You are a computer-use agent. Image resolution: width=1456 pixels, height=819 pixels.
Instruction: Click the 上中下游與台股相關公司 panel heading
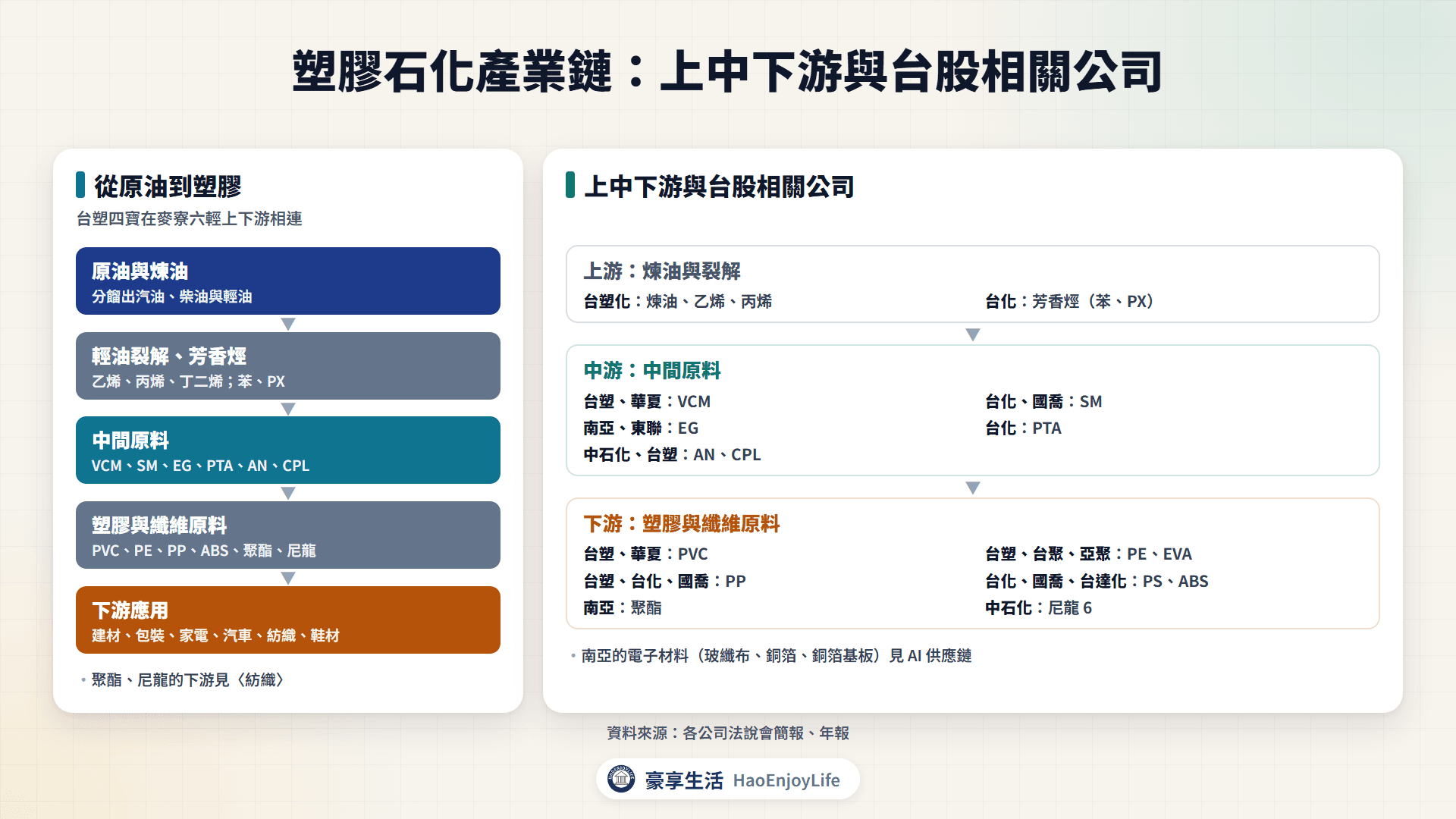(720, 186)
